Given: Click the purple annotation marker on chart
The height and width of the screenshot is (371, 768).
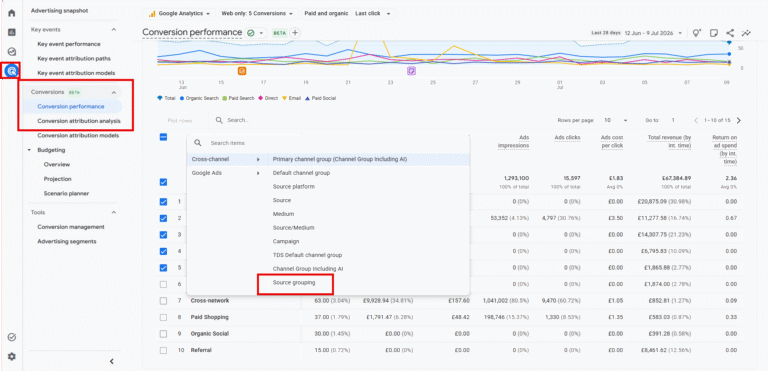Looking at the screenshot, I should [411, 71].
